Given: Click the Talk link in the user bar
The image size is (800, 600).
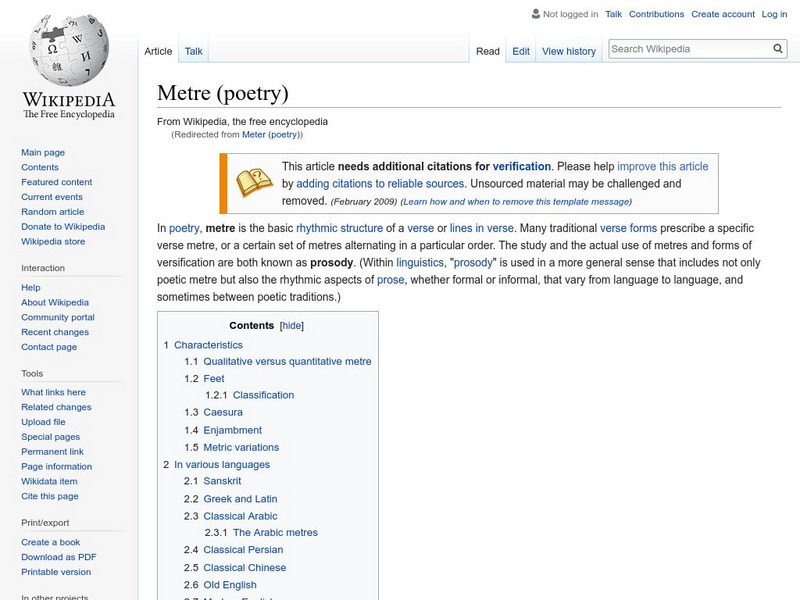Looking at the screenshot, I should coord(613,14).
